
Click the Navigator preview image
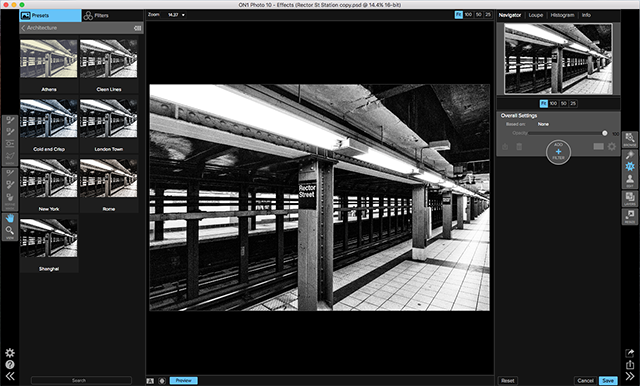[x=558, y=59]
